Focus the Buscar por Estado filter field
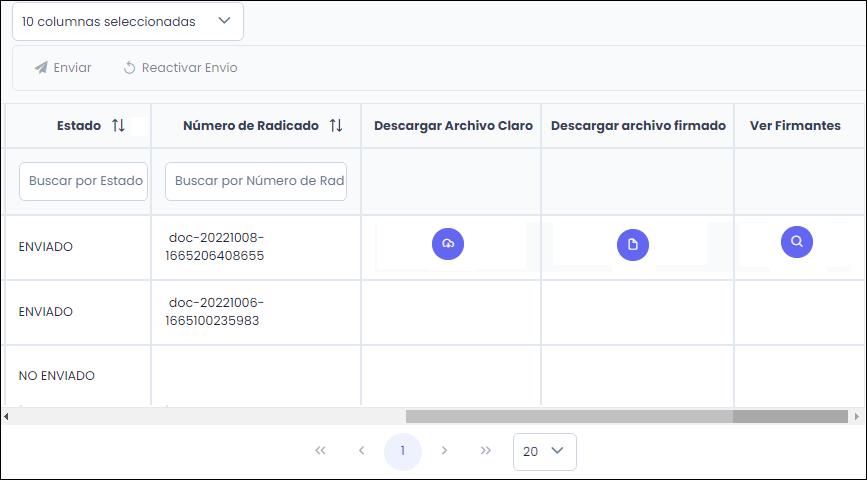Viewport: 868px width, 480px height. [x=83, y=181]
